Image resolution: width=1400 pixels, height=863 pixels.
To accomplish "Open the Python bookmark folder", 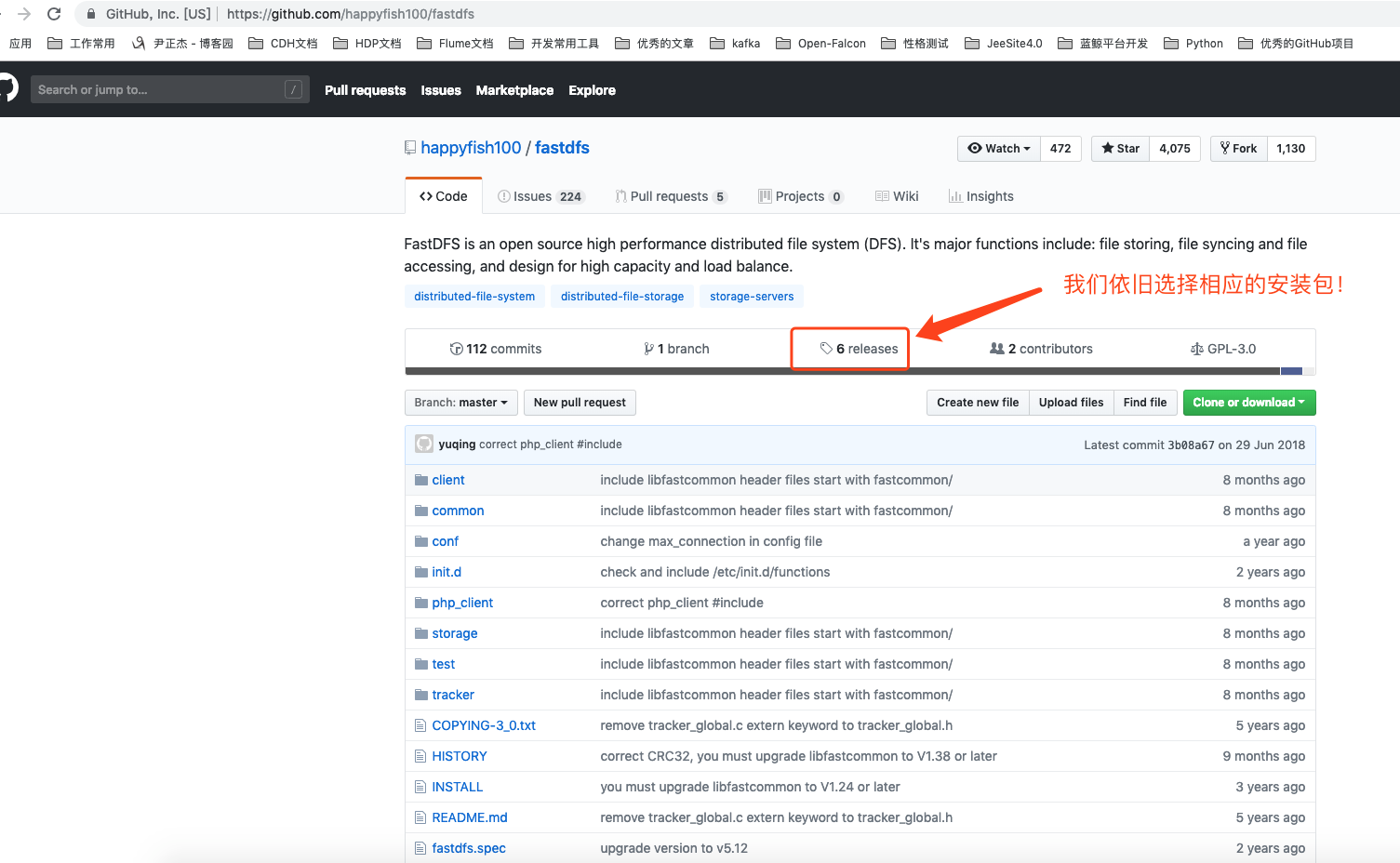I will coord(1193,44).
